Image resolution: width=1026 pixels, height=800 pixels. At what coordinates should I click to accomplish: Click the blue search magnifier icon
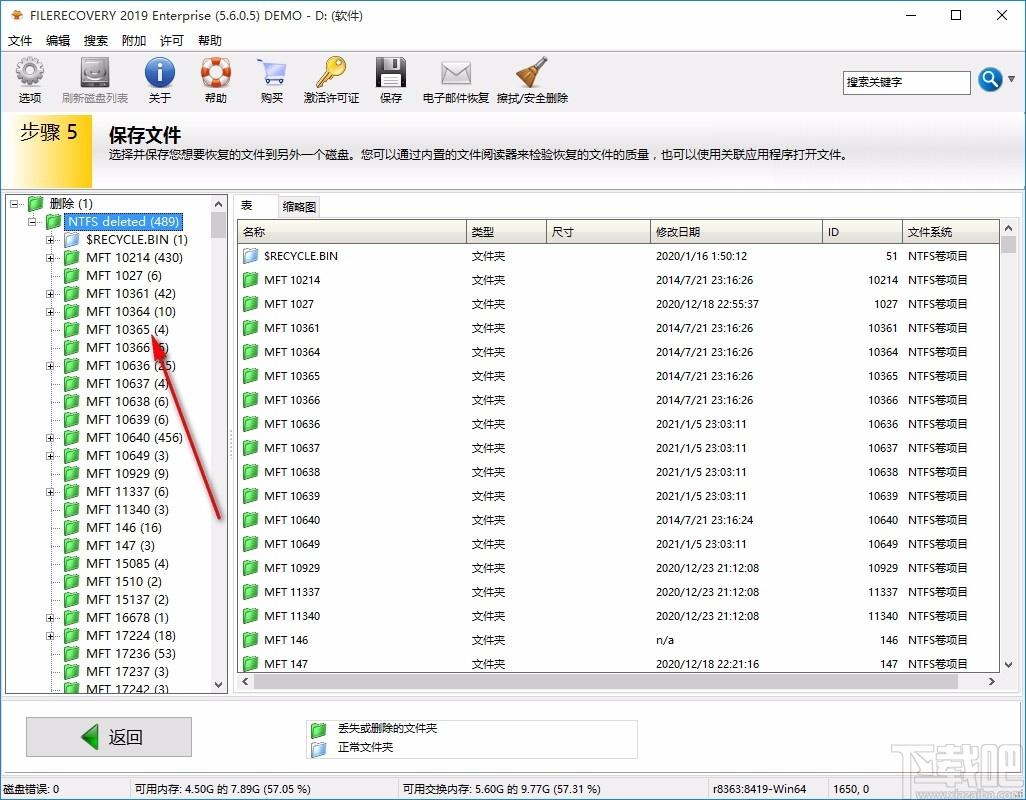(x=990, y=80)
